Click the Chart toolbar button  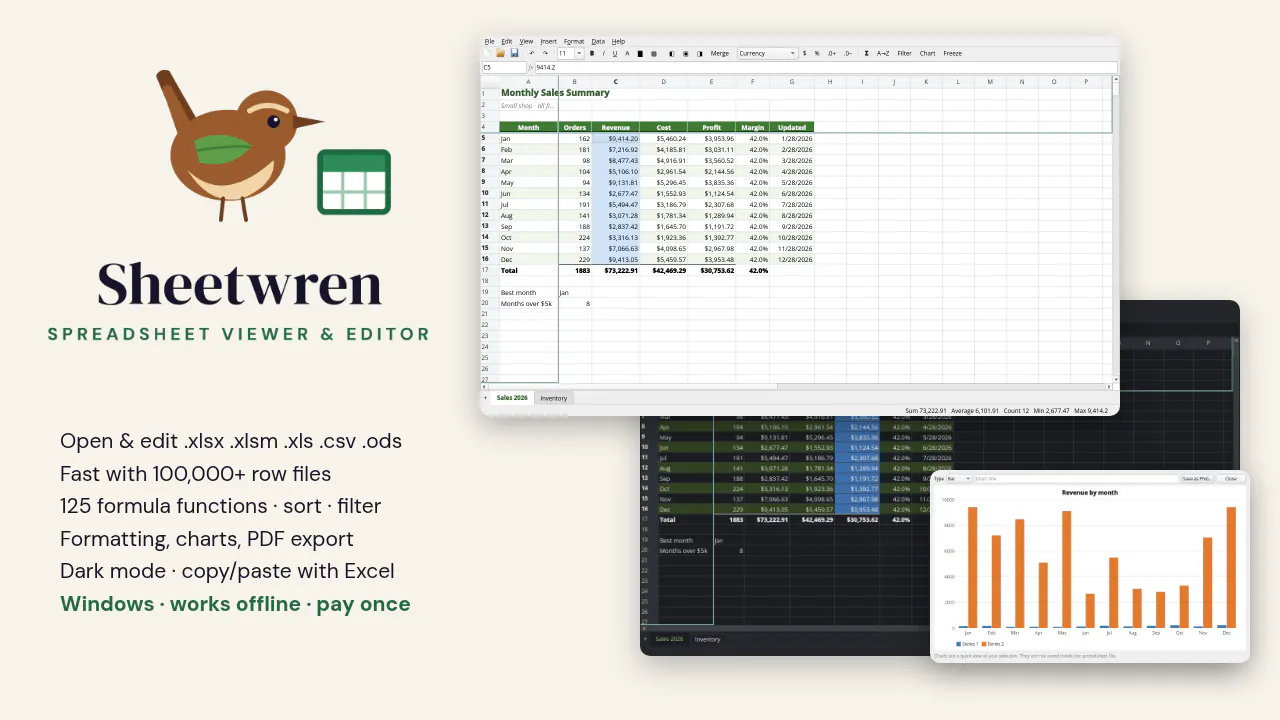(x=927, y=53)
